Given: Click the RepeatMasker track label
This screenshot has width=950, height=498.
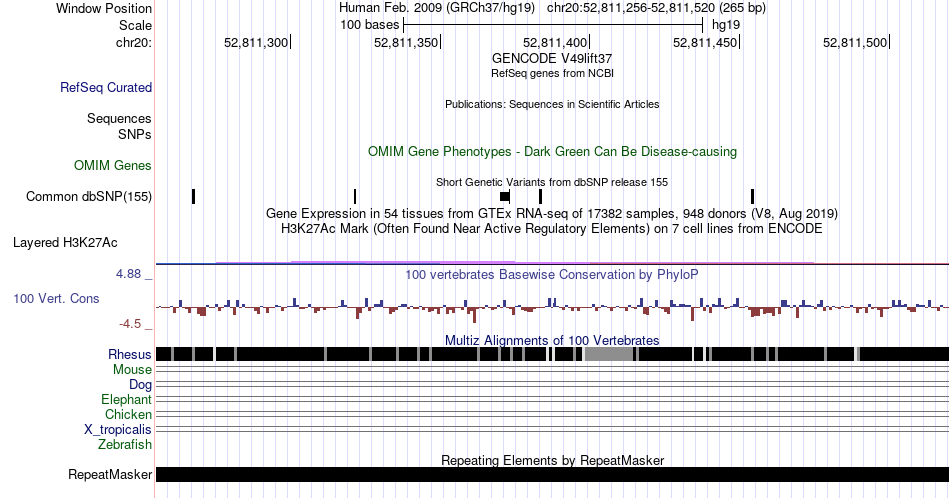Looking at the screenshot, I should tap(110, 474).
